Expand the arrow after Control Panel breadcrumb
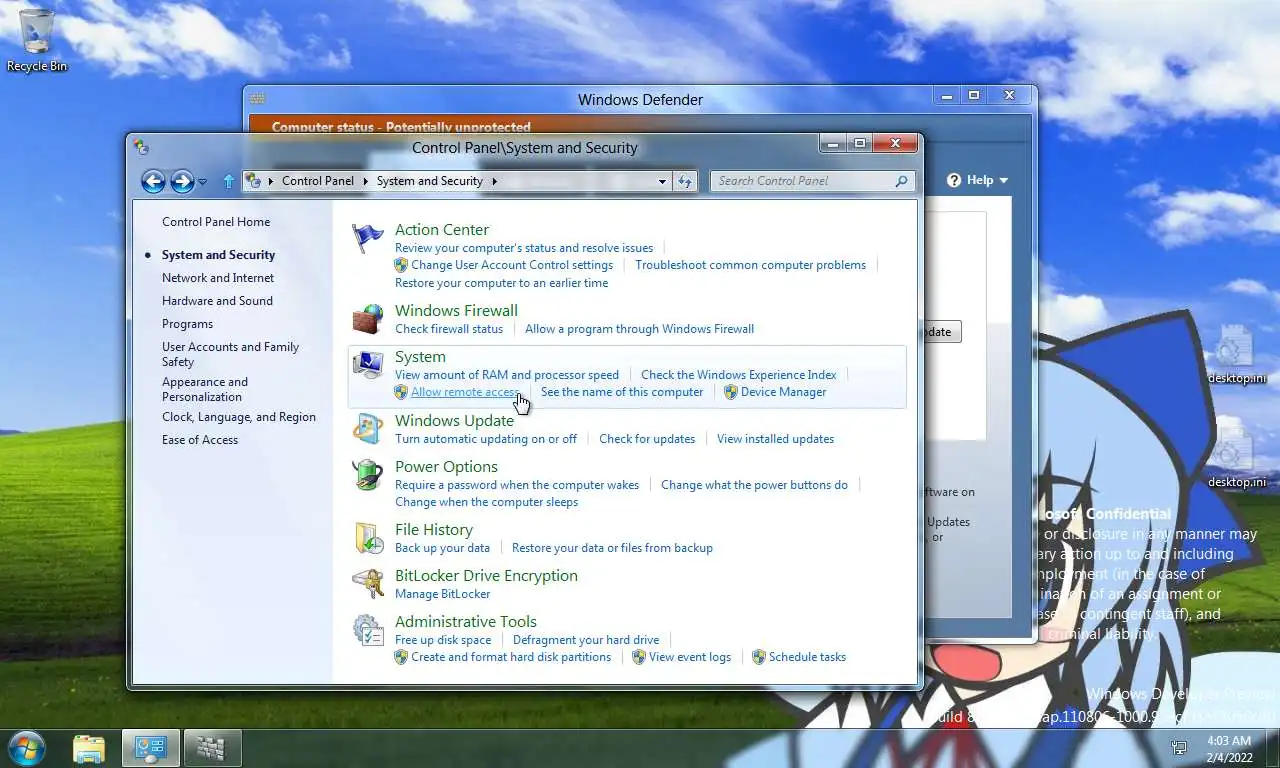 365,181
